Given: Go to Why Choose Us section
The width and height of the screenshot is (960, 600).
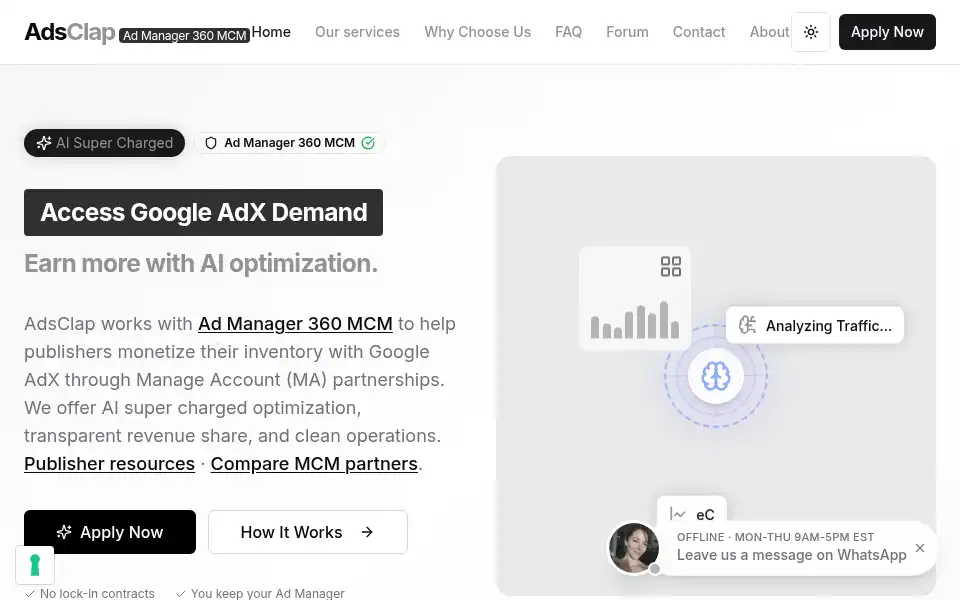Looking at the screenshot, I should pyautogui.click(x=478, y=32).
